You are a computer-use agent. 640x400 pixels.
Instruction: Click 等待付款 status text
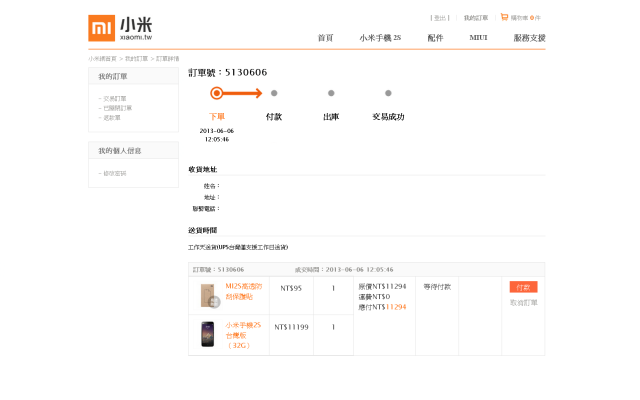pos(437,287)
